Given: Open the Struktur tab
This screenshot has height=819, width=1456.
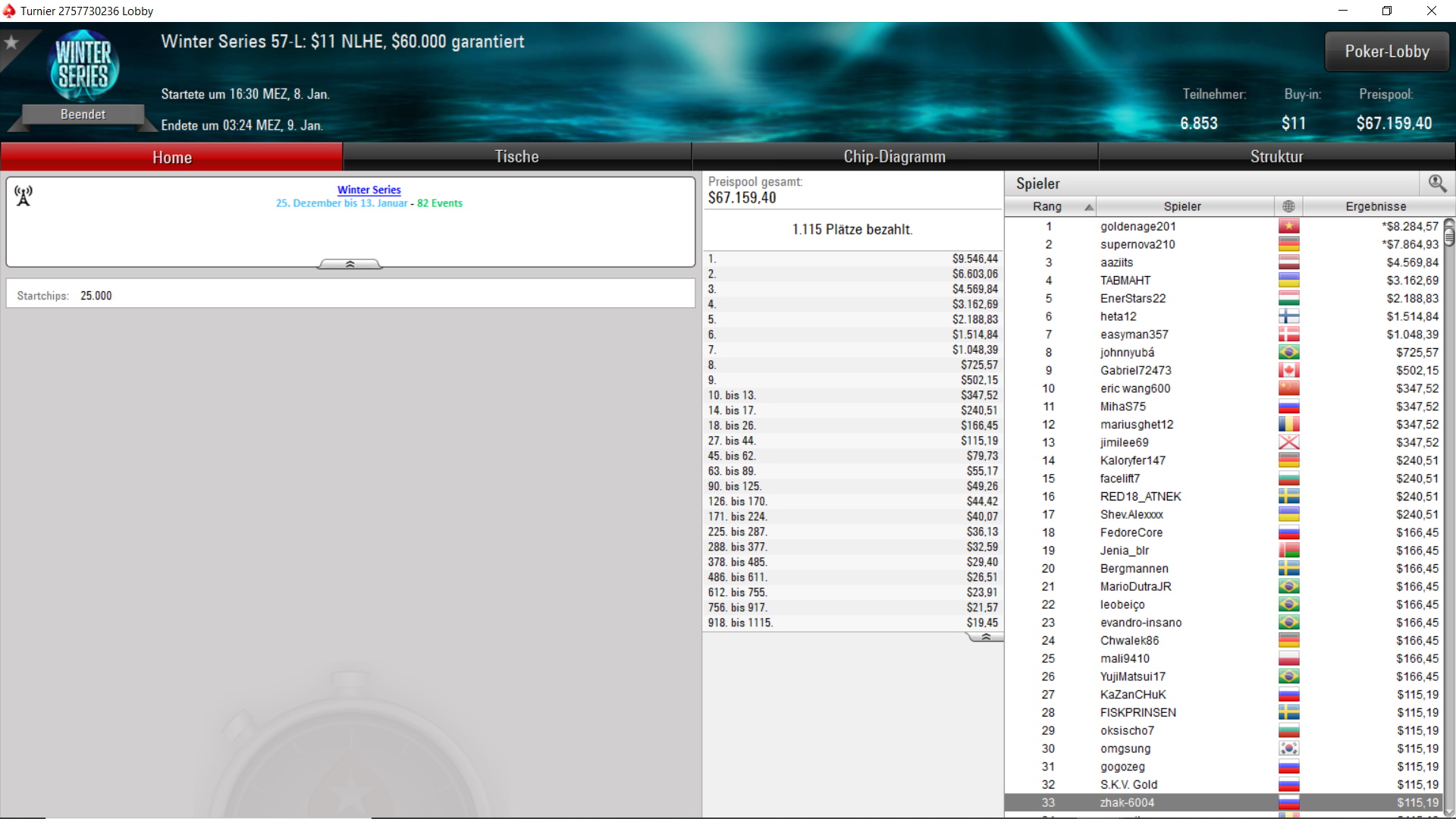Looking at the screenshot, I should (1276, 157).
